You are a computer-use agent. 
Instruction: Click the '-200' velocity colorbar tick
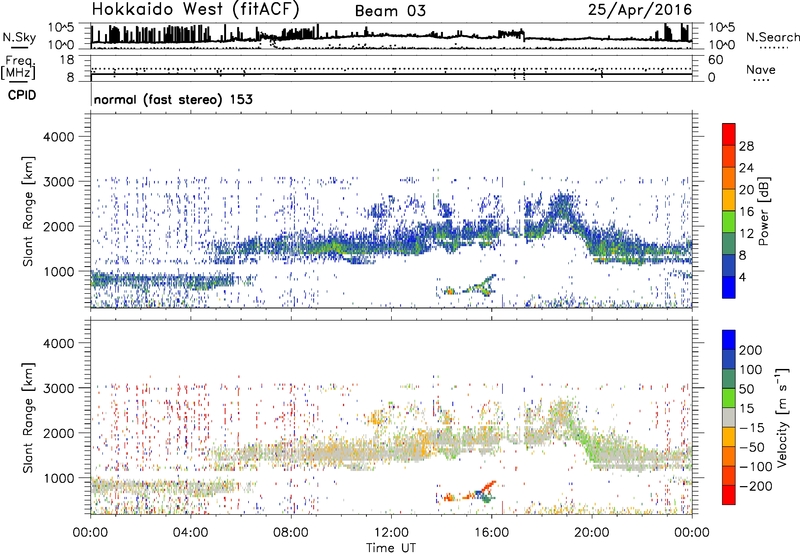pyautogui.click(x=756, y=486)
